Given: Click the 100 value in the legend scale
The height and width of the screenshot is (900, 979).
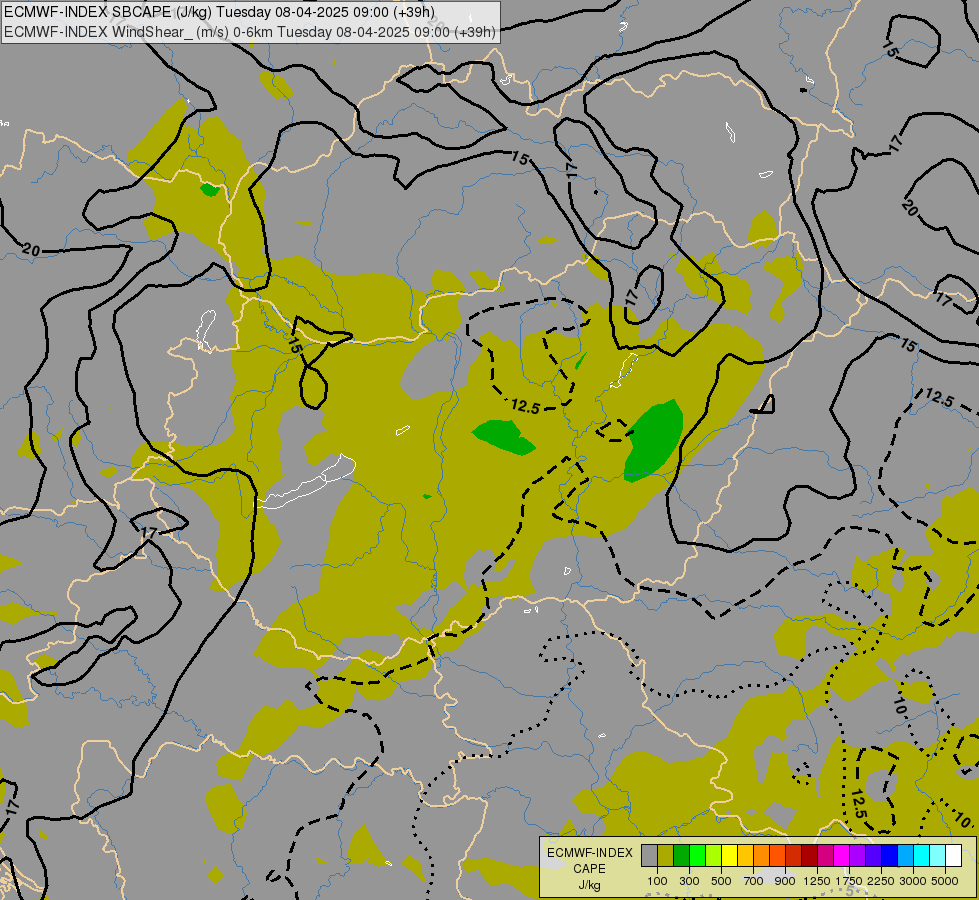Looking at the screenshot, I should click(x=657, y=881).
